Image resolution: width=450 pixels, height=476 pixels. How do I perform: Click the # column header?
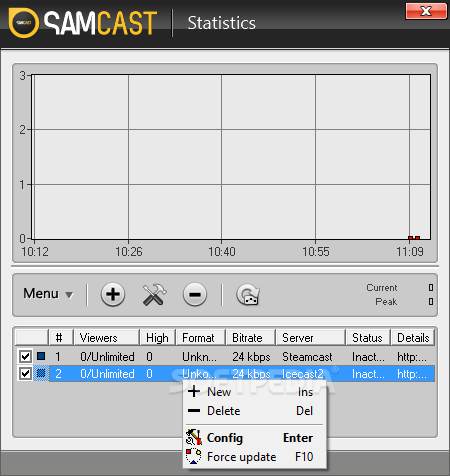click(x=61, y=338)
